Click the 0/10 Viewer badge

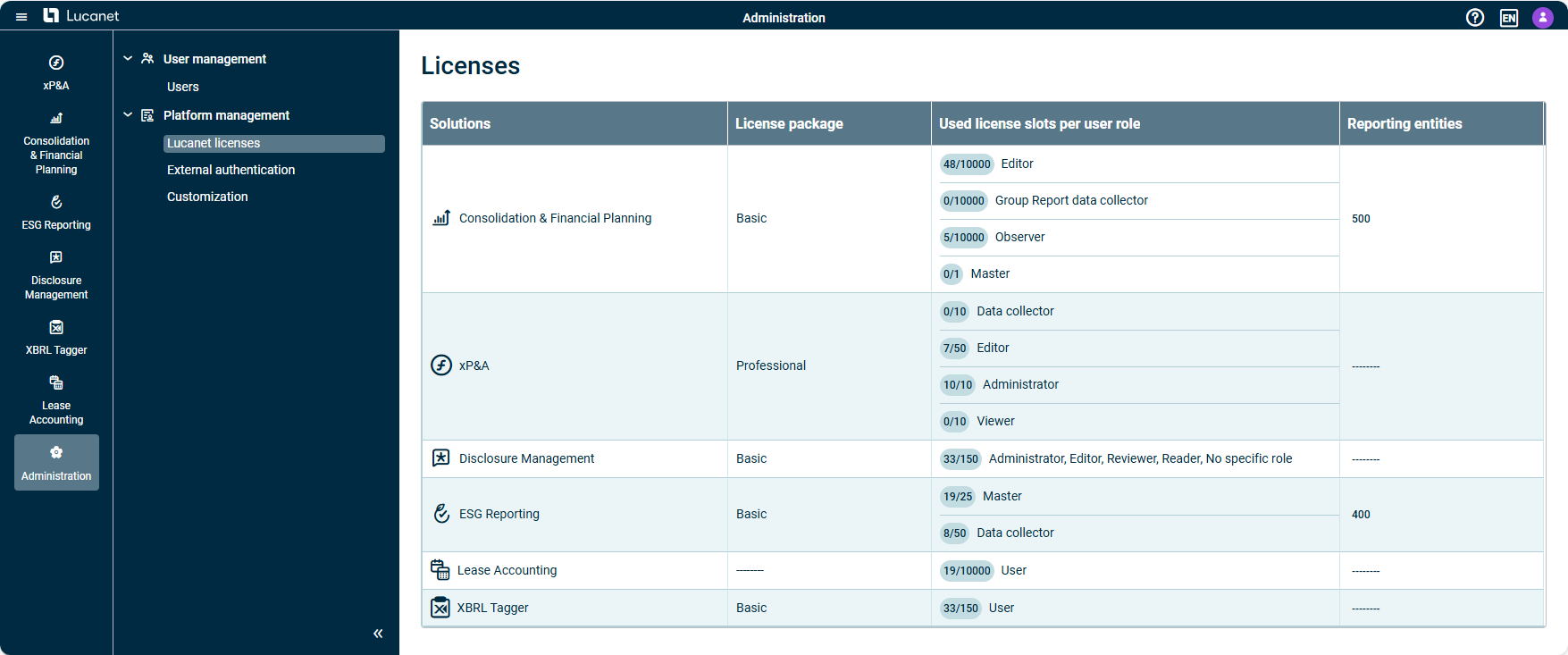coord(955,421)
